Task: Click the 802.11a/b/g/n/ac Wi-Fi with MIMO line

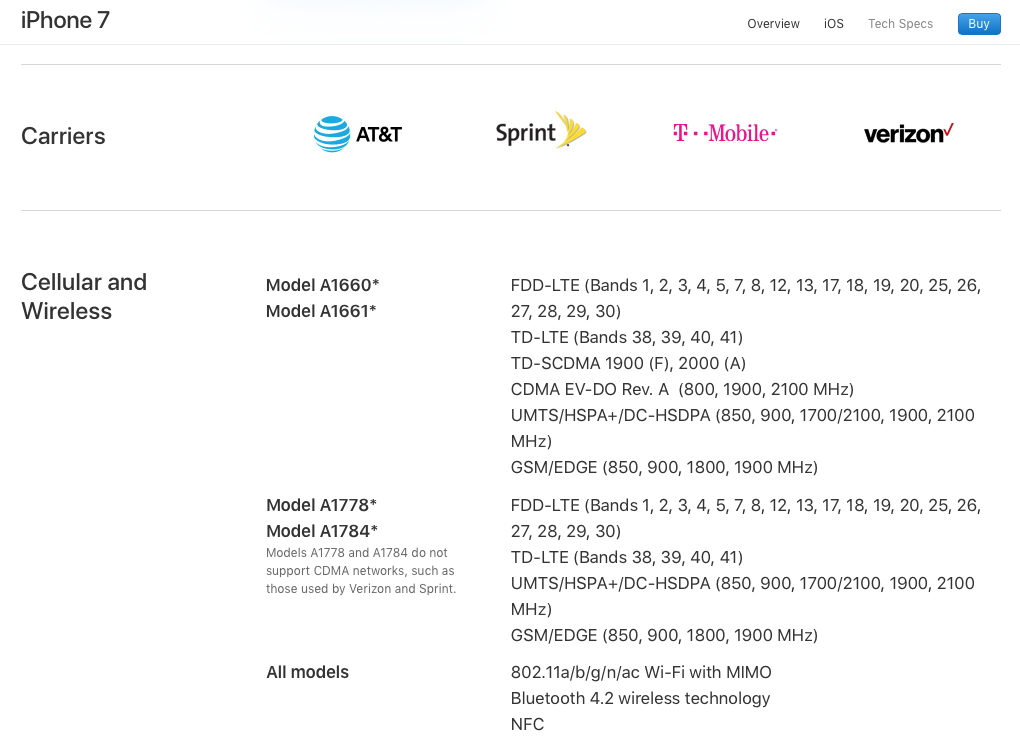Action: coord(641,672)
